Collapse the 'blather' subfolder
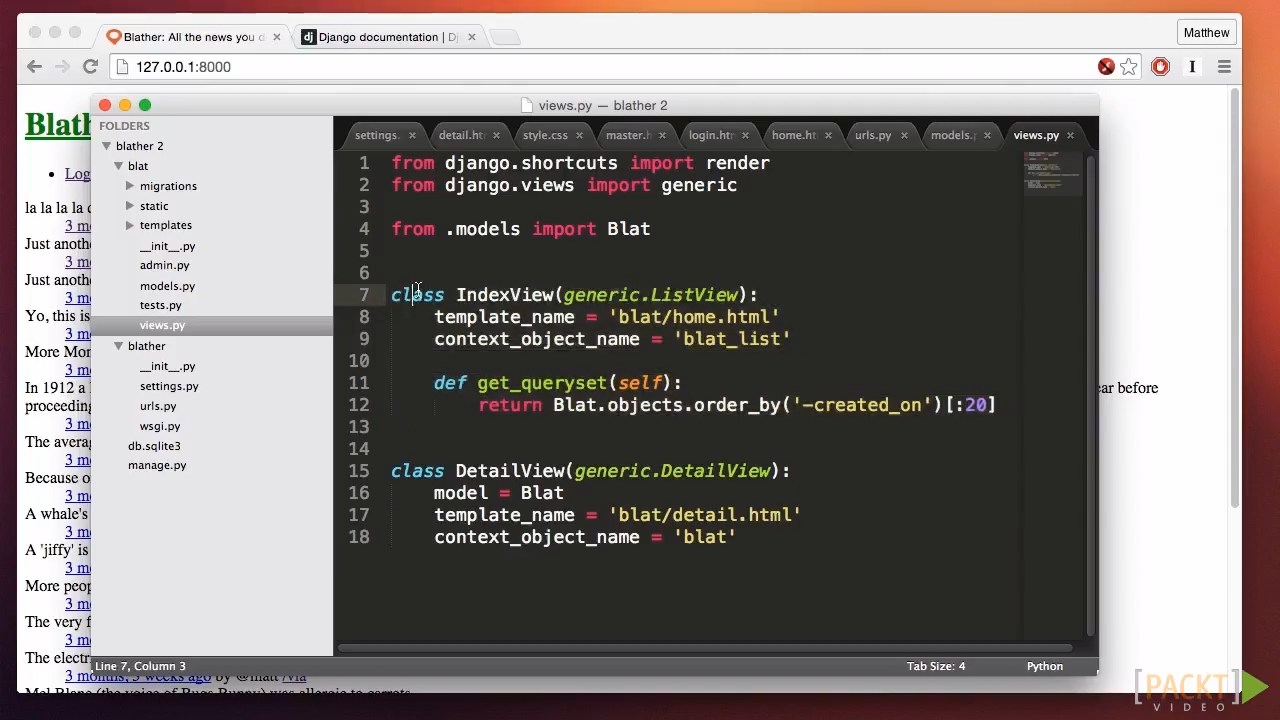This screenshot has height=720, width=1280. (118, 346)
